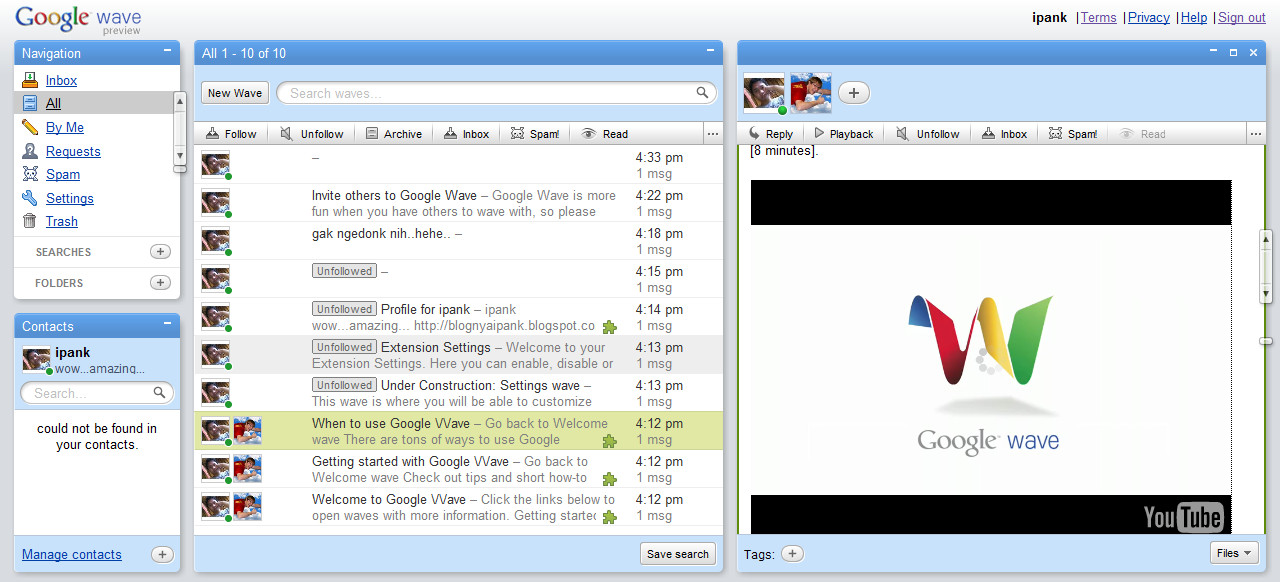The height and width of the screenshot is (582, 1280).
Task: Mark wave as Spam in search toolbar
Action: pos(535,134)
